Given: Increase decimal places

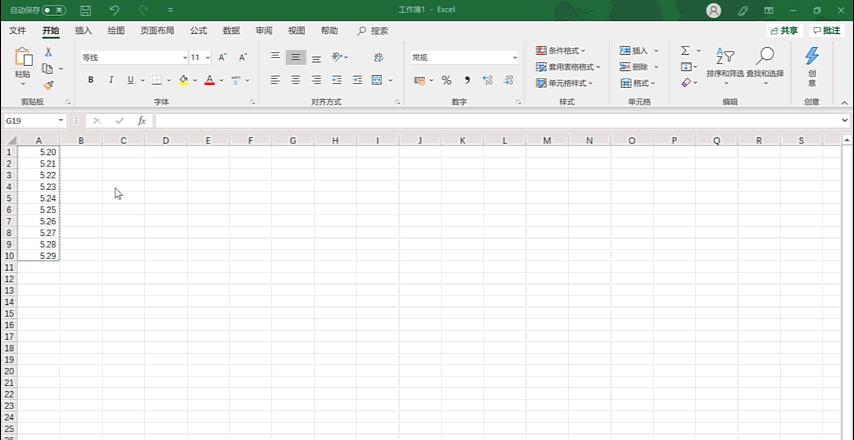Looking at the screenshot, I should tap(487, 81).
